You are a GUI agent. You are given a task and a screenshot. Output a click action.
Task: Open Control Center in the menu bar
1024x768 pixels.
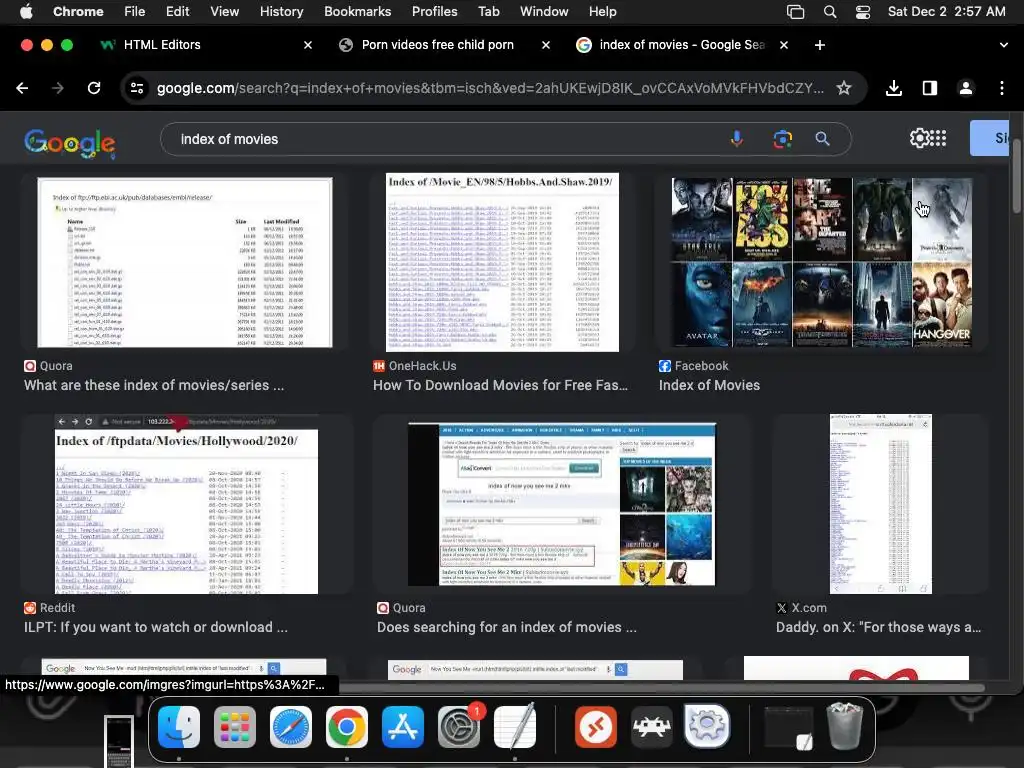point(863,11)
